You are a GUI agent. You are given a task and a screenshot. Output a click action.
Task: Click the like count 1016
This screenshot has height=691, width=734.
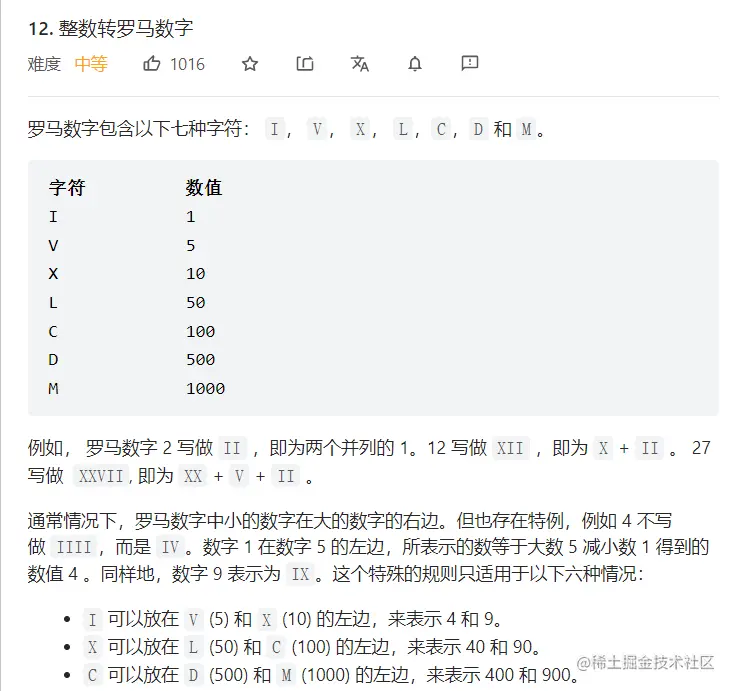(x=187, y=64)
